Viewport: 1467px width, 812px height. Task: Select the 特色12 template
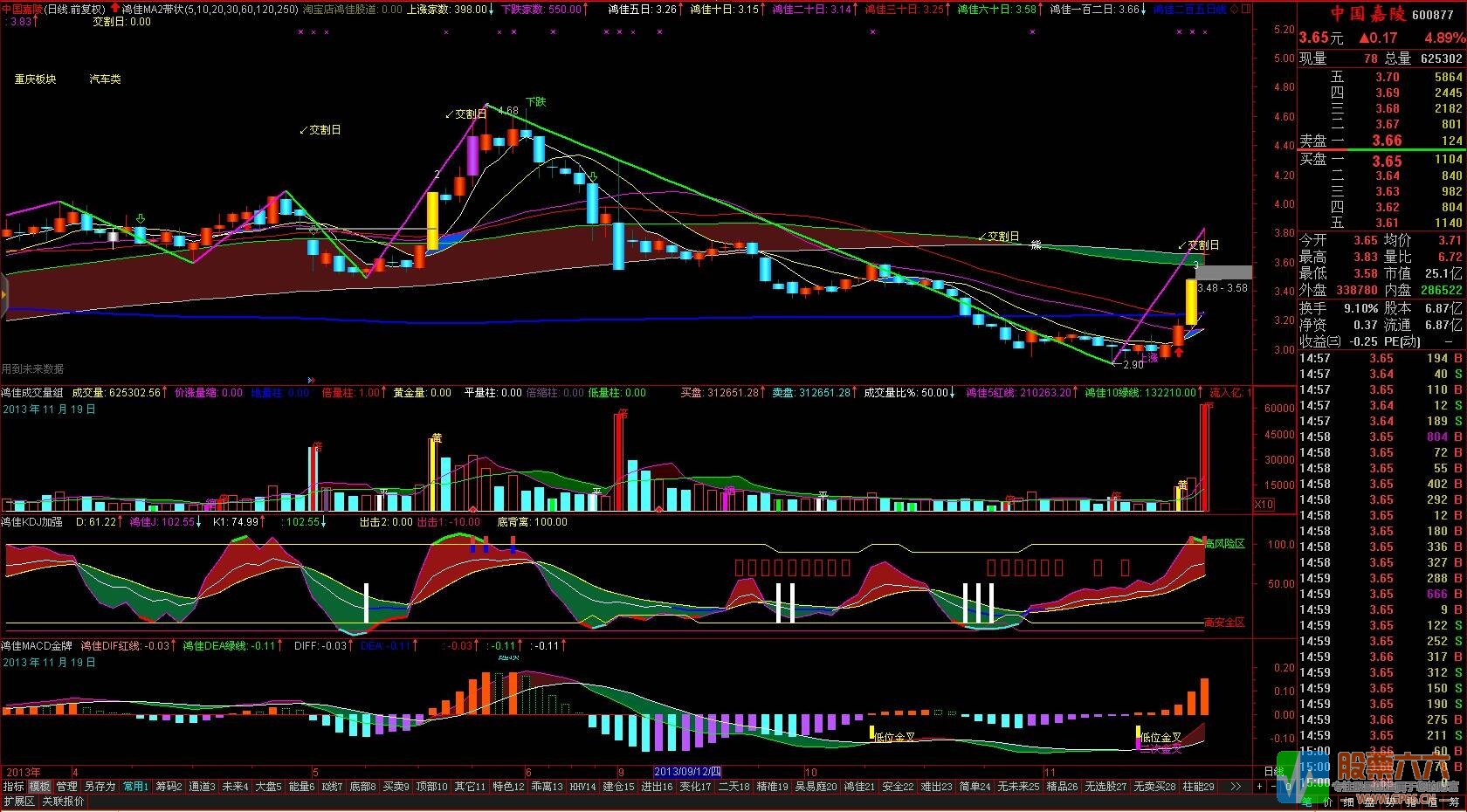click(508, 786)
